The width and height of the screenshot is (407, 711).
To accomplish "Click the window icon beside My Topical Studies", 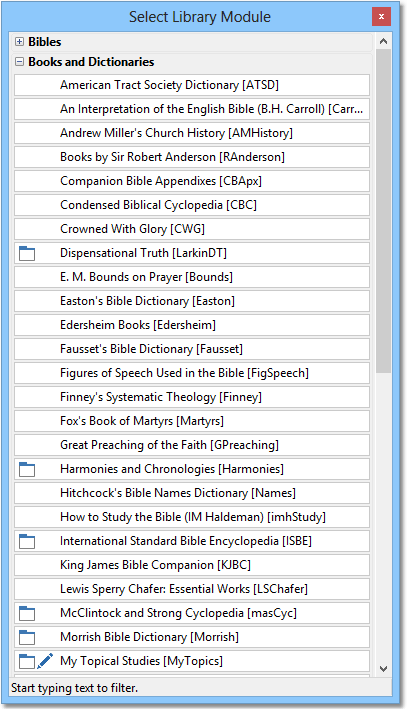I will pyautogui.click(x=27, y=661).
